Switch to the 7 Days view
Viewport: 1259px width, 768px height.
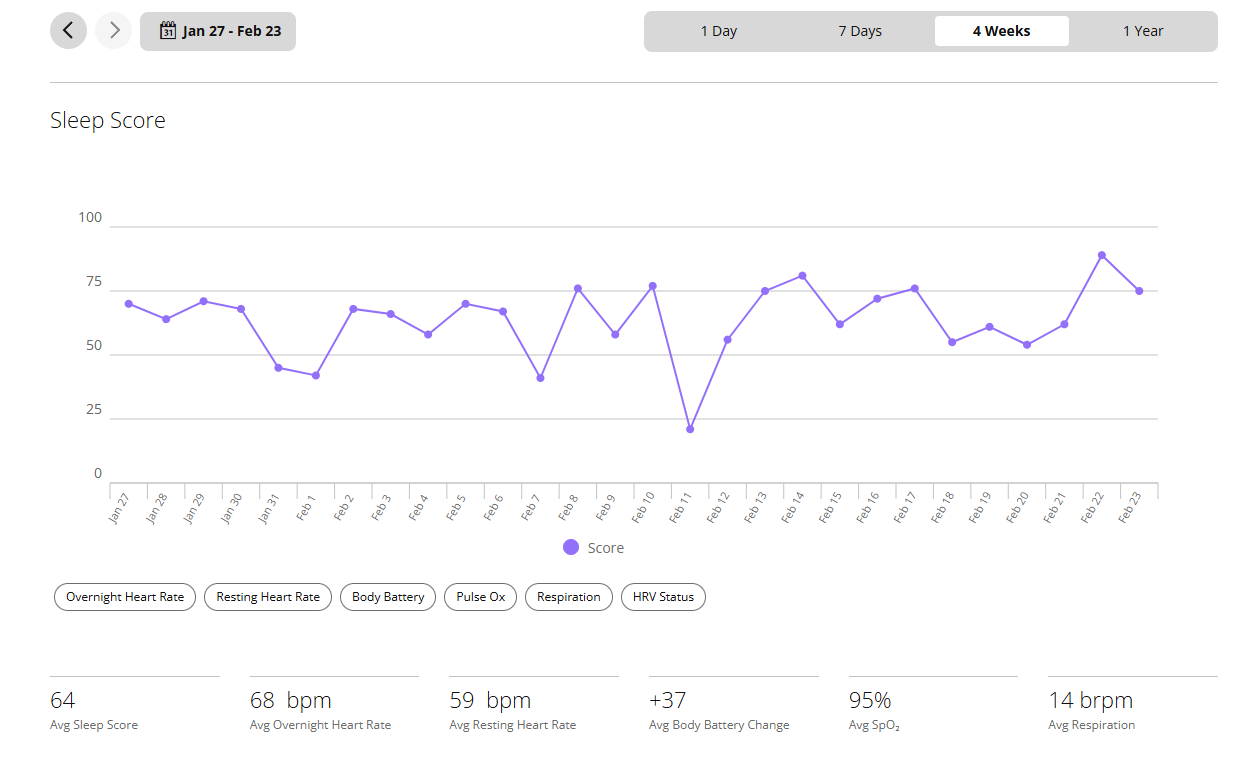tap(860, 31)
